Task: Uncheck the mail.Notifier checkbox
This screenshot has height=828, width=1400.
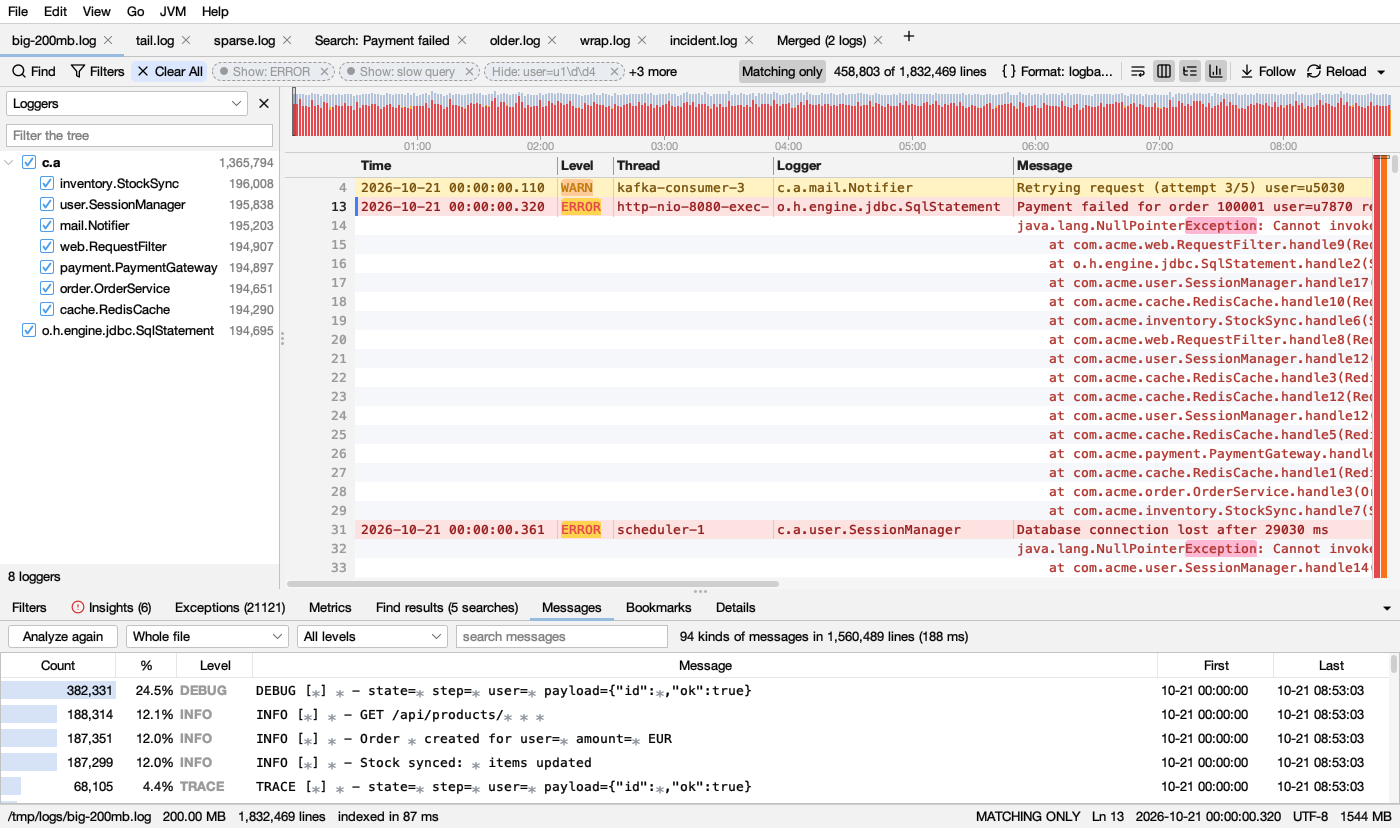Action: (47, 225)
